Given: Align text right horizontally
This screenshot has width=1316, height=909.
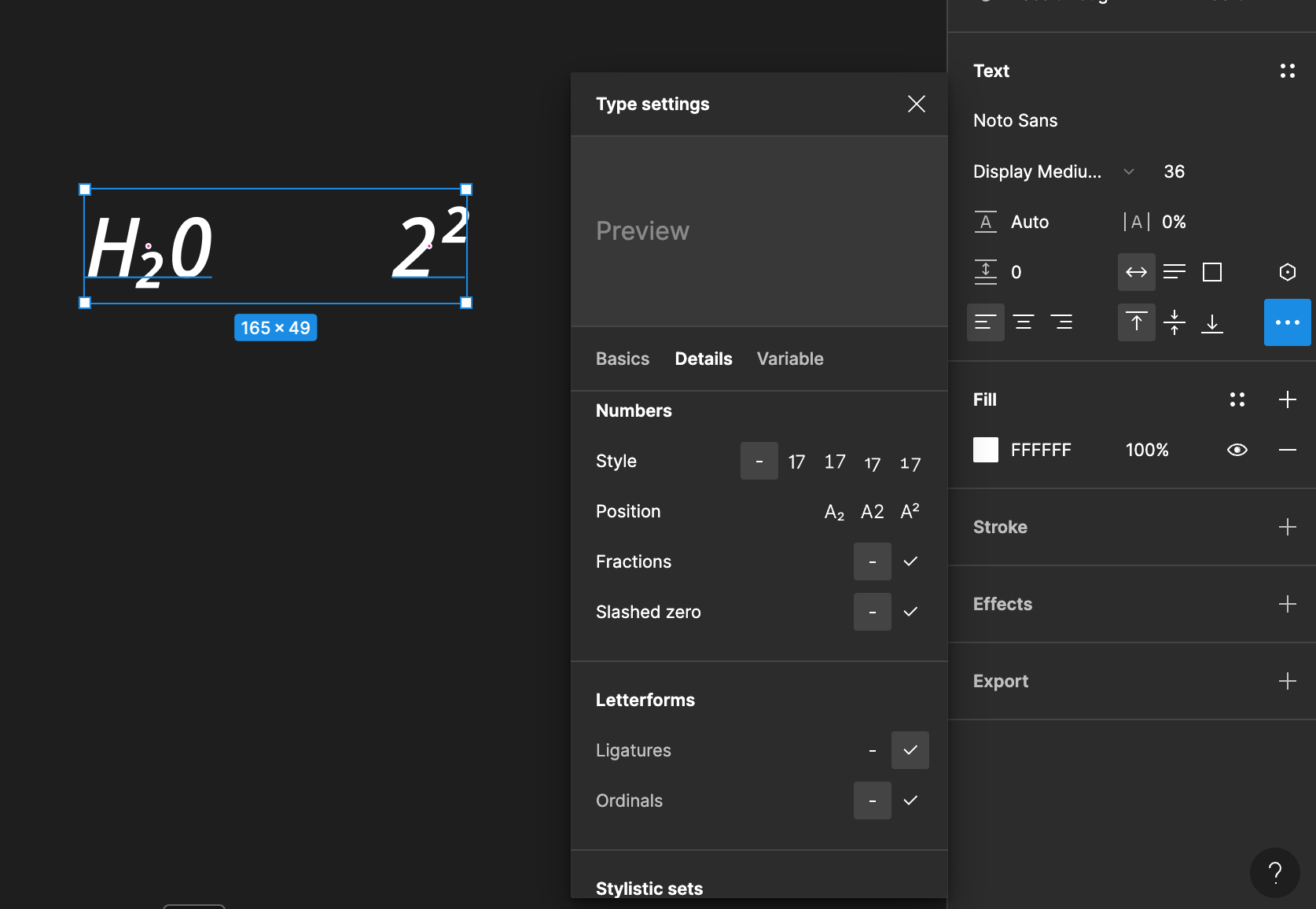Looking at the screenshot, I should (x=1061, y=322).
